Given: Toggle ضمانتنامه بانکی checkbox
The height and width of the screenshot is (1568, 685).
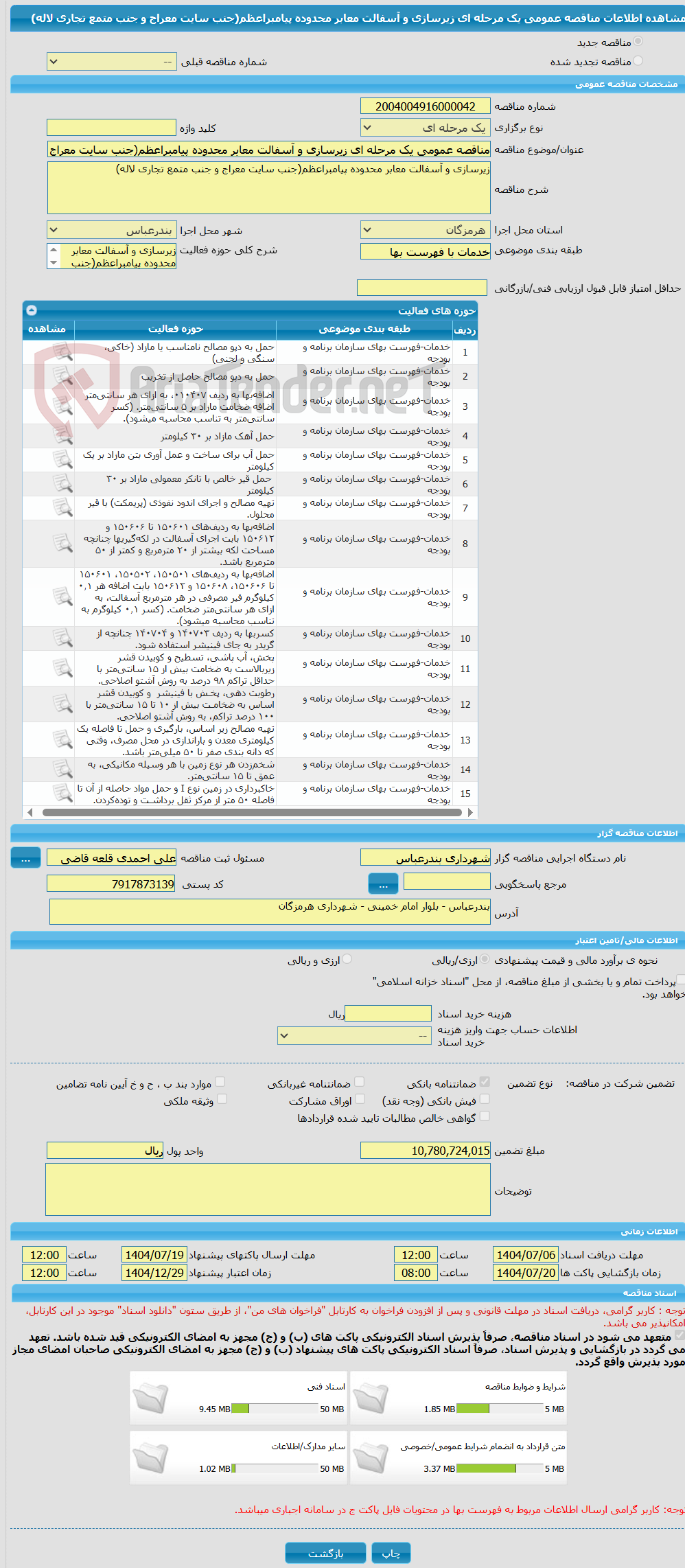Looking at the screenshot, I should click(x=485, y=1082).
